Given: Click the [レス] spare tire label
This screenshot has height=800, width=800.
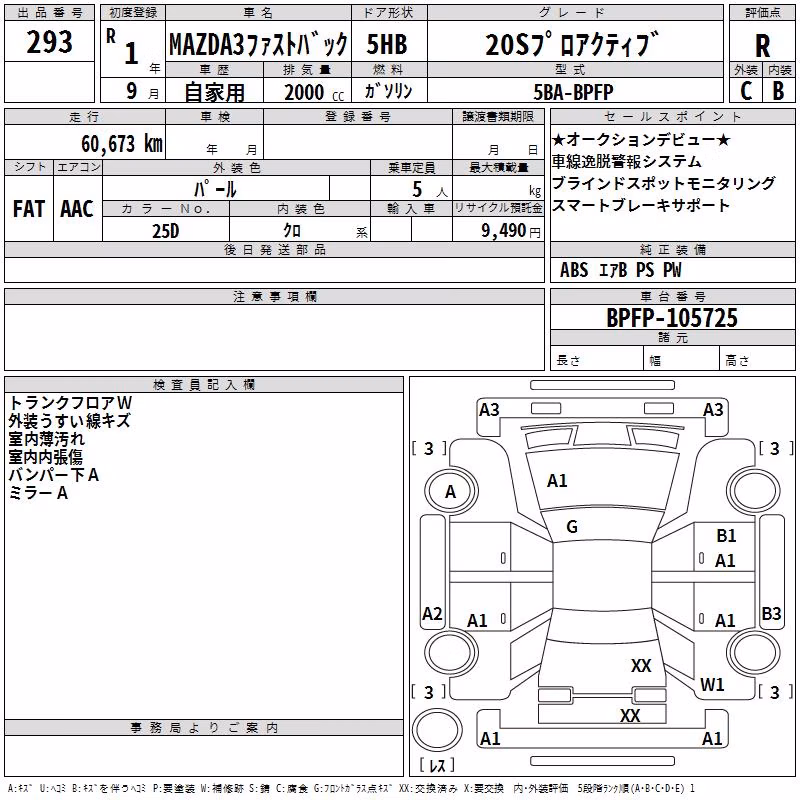Looking at the screenshot, I should coord(438,765).
